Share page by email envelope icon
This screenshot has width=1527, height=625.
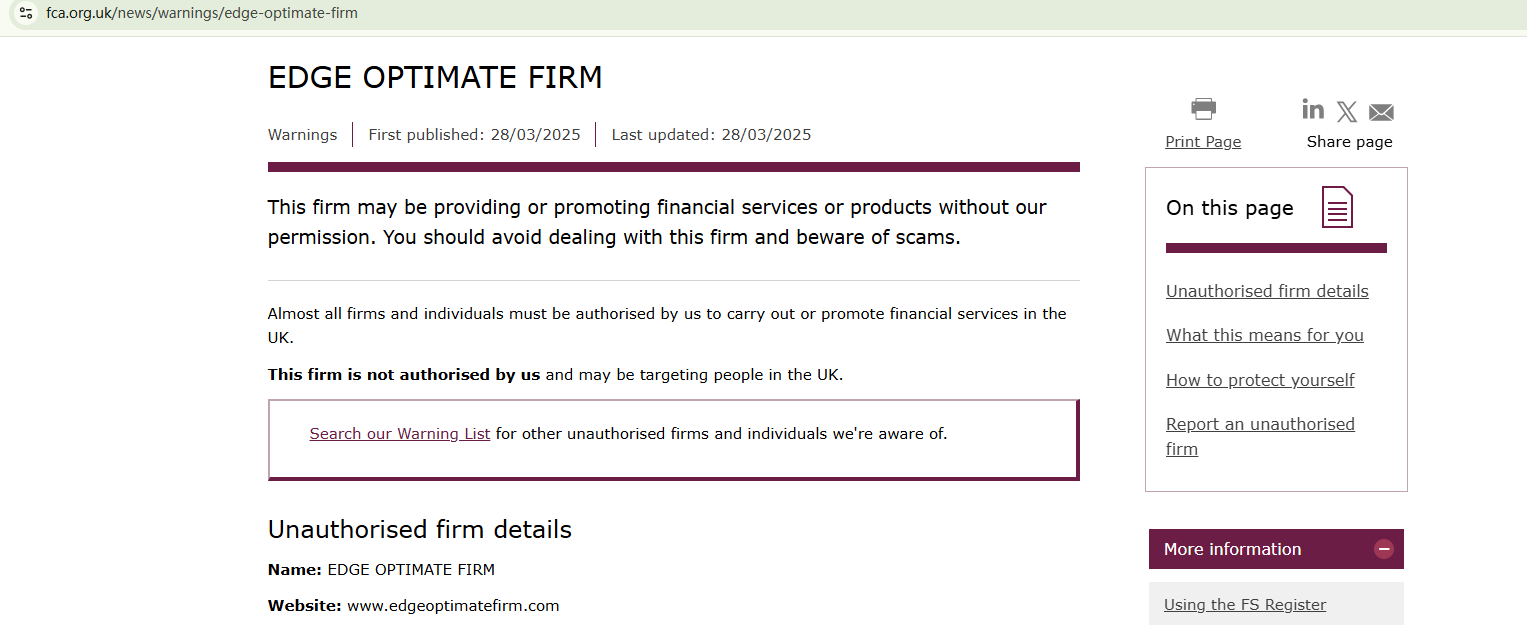click(x=1381, y=112)
